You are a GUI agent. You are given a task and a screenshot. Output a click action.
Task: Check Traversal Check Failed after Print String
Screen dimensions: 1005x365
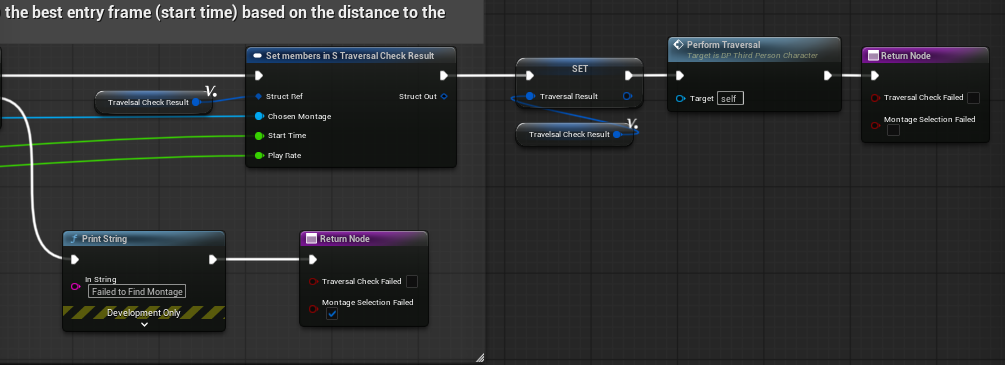pyautogui.click(x=412, y=281)
